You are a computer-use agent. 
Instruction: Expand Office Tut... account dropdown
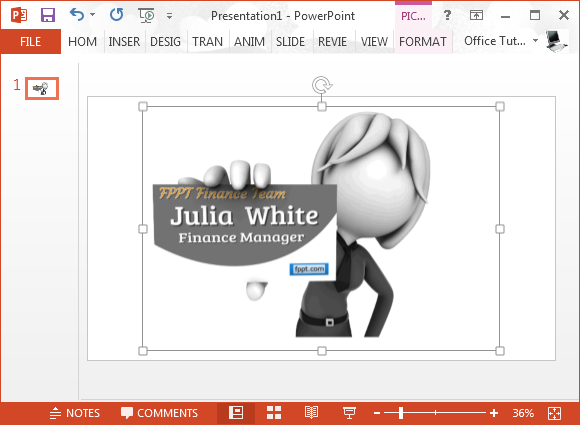(x=535, y=41)
